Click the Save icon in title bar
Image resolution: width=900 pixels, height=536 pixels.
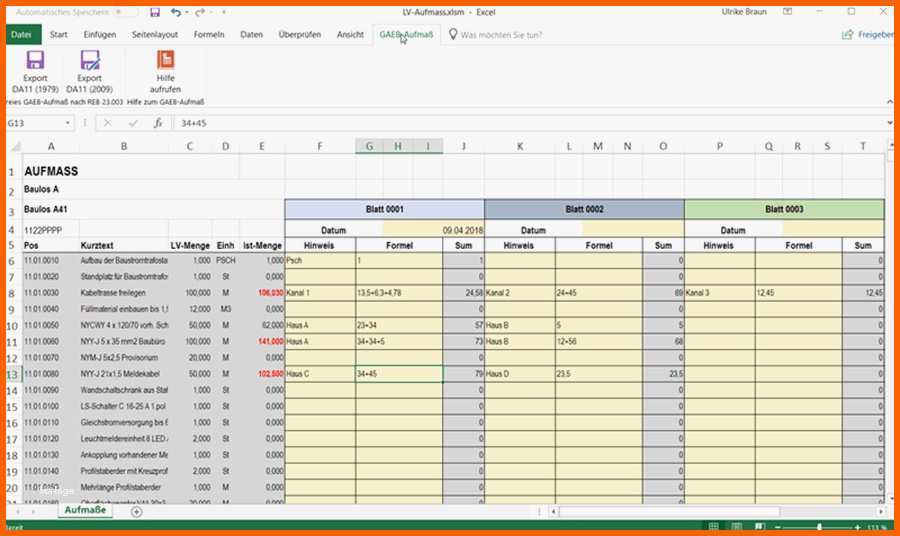pos(155,12)
